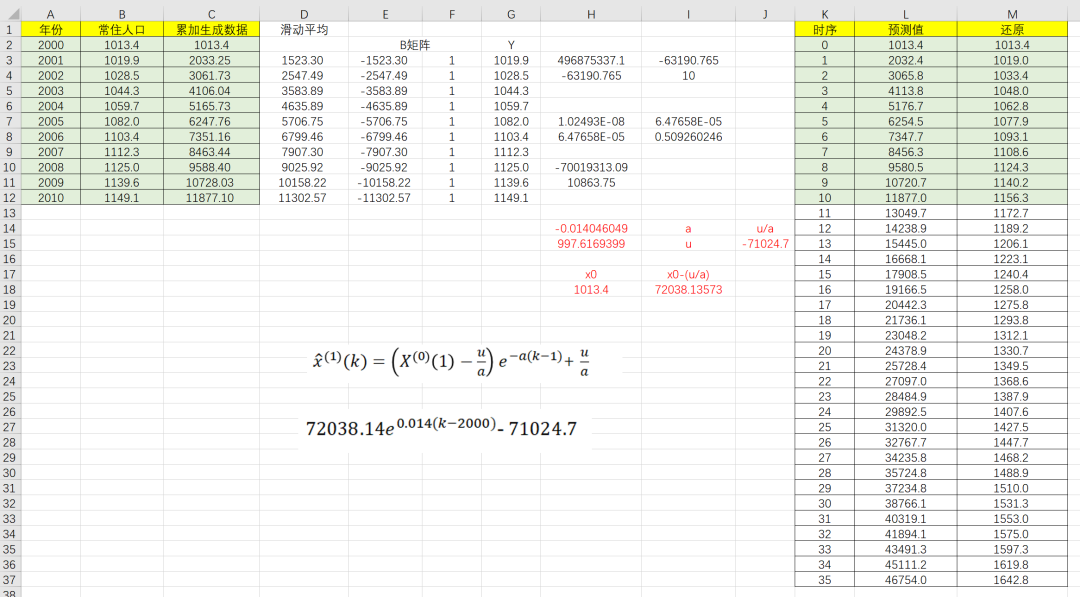Image resolution: width=1080 pixels, height=597 pixels.
Task: Select cell 6.47658E-05 in column I
Action: tap(688, 121)
